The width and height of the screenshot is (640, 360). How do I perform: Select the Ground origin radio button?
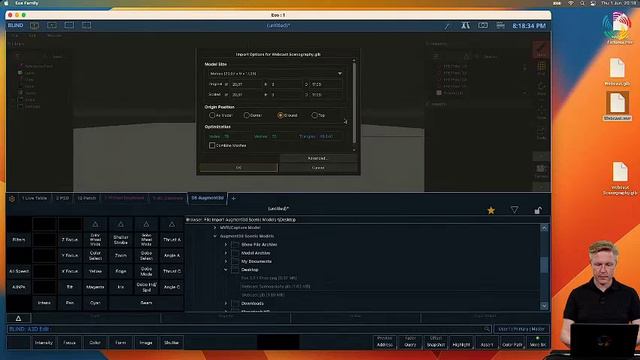[280, 116]
